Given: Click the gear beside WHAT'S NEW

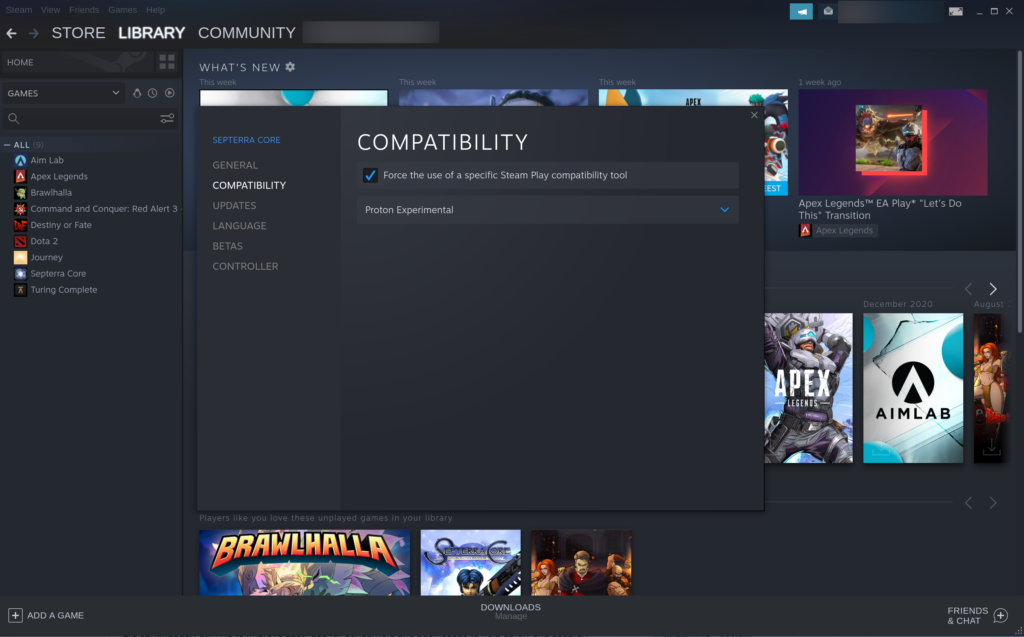Looking at the screenshot, I should (289, 66).
